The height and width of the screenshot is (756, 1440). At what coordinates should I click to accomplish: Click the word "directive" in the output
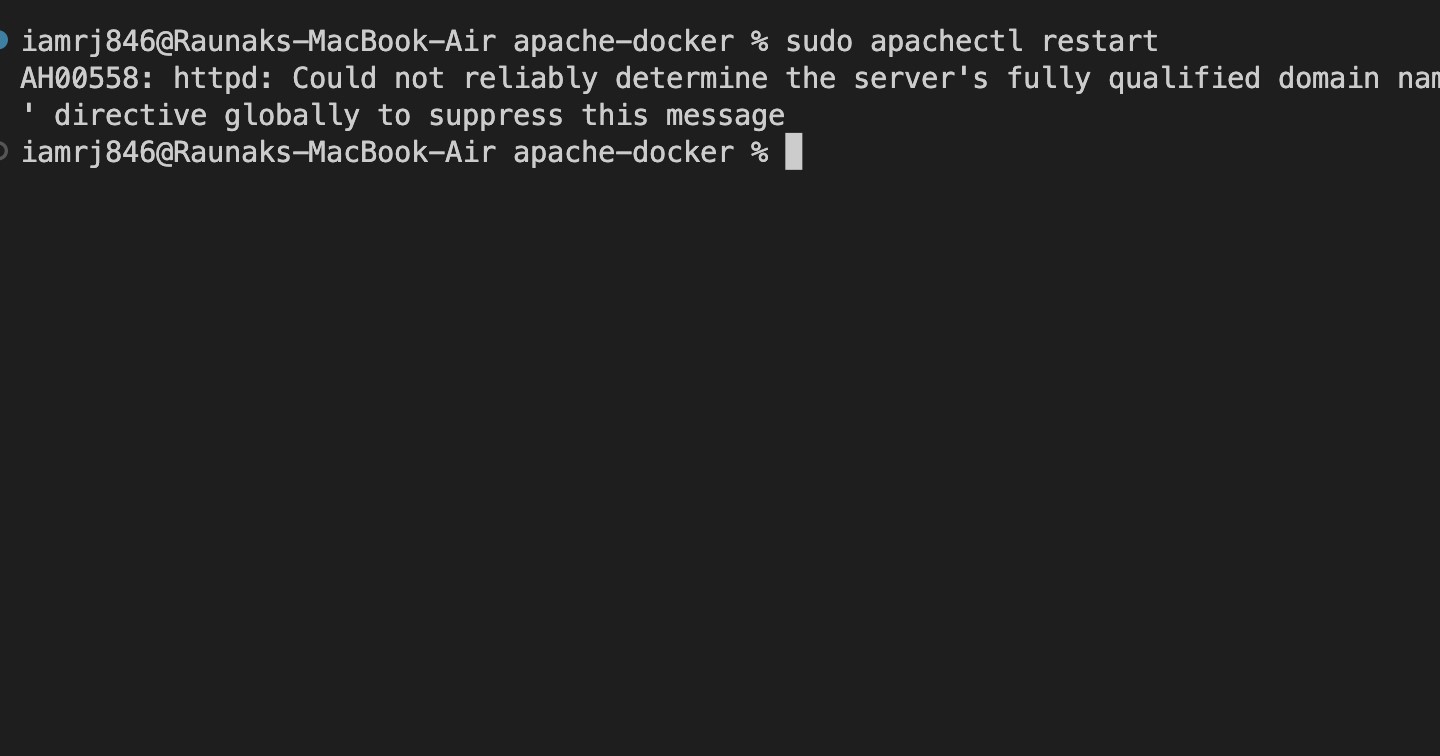pos(129,116)
